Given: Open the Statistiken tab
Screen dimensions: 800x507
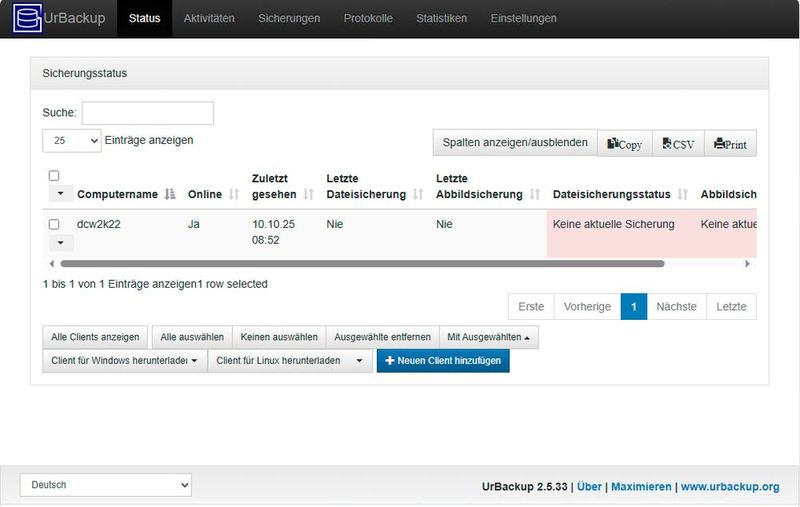Looking at the screenshot, I should [x=441, y=18].
